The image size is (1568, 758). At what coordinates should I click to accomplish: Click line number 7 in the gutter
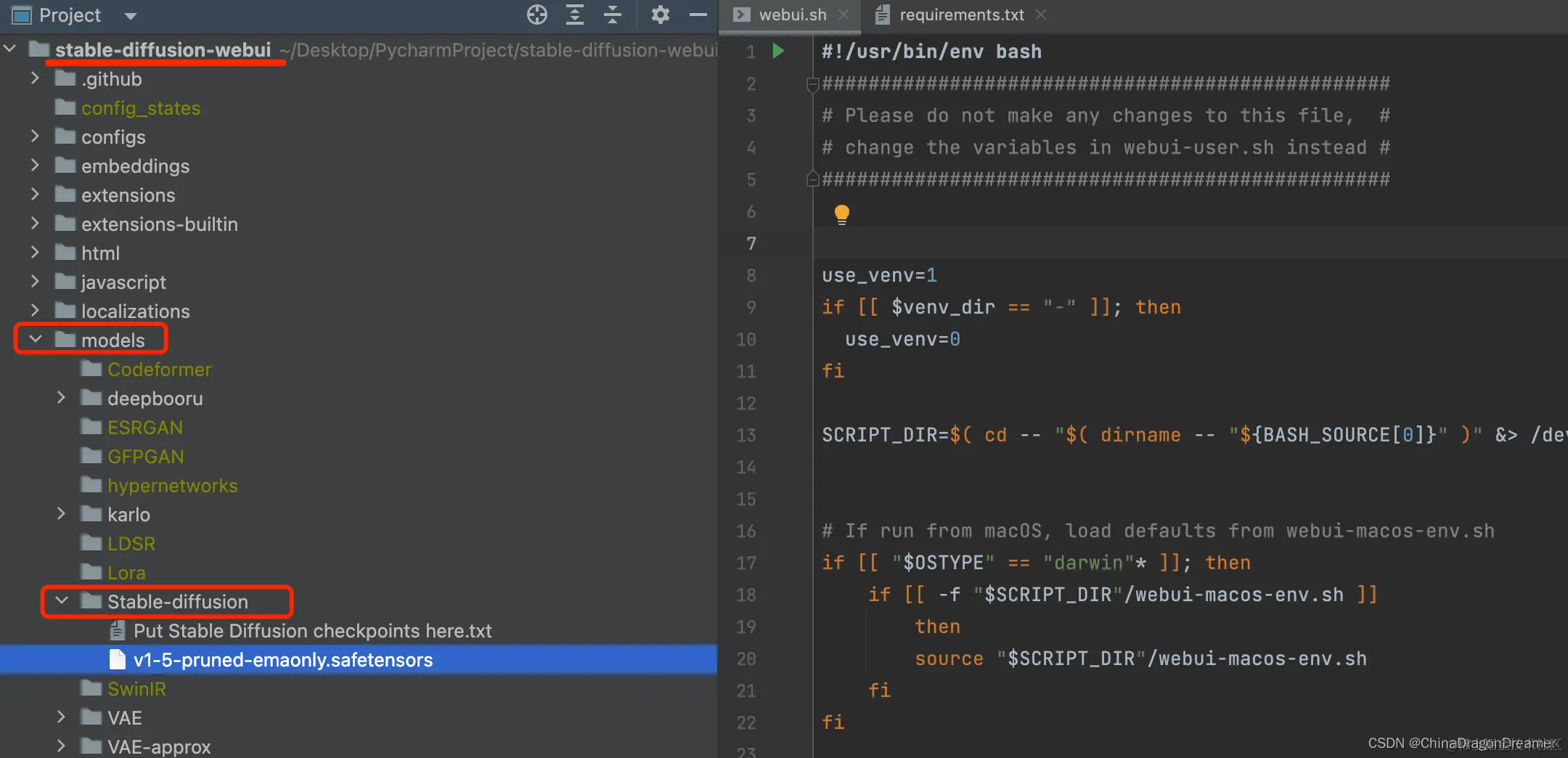pos(751,243)
